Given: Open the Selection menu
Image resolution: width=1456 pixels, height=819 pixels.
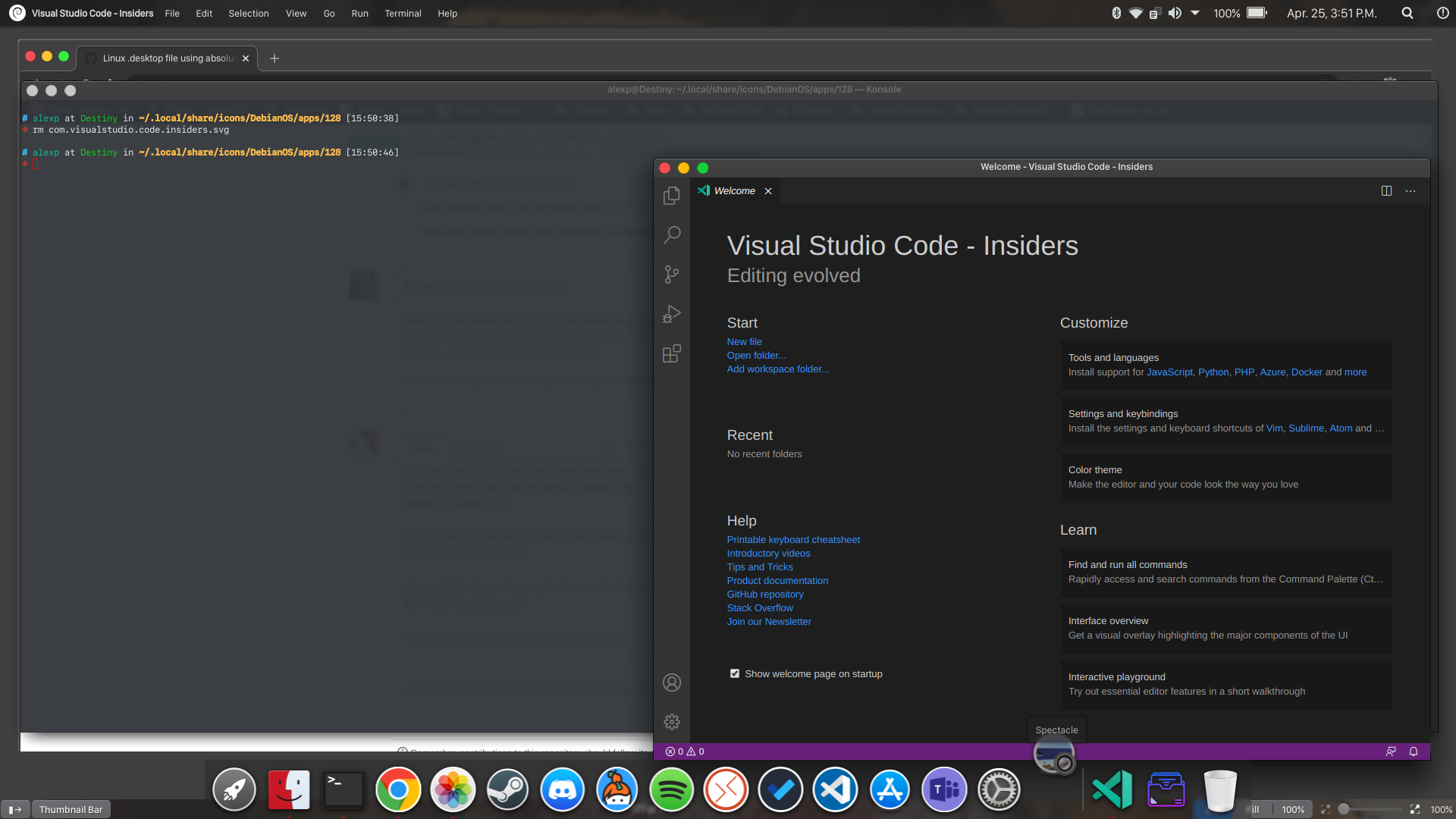Looking at the screenshot, I should [249, 13].
